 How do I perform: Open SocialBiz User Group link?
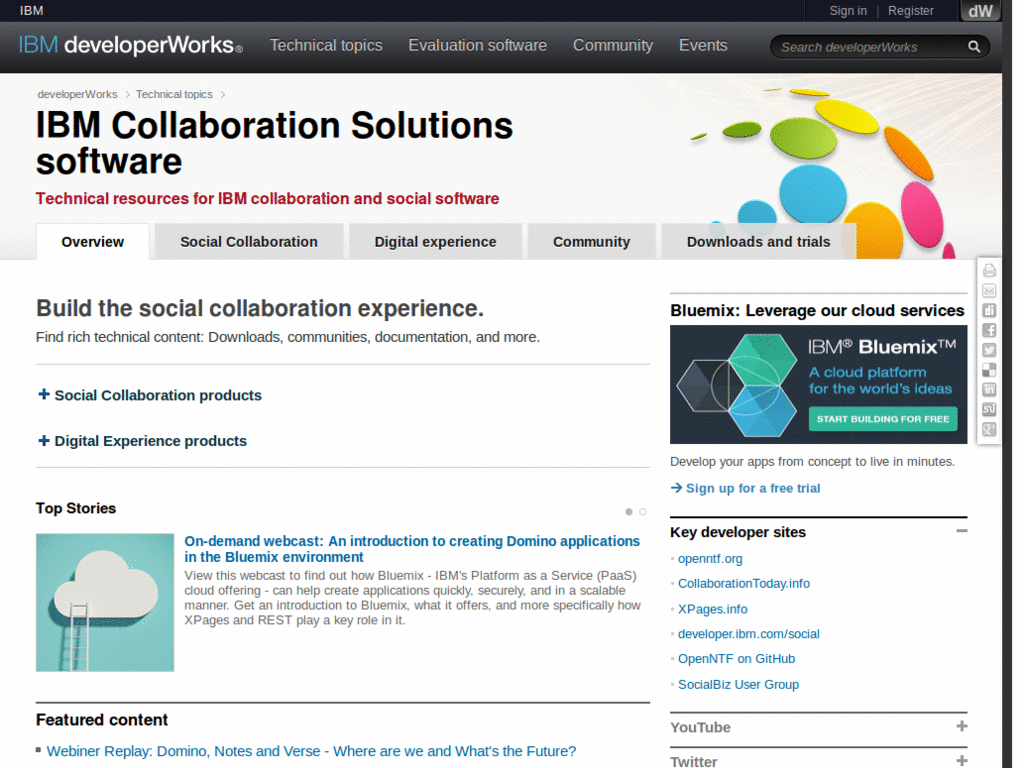pos(738,684)
